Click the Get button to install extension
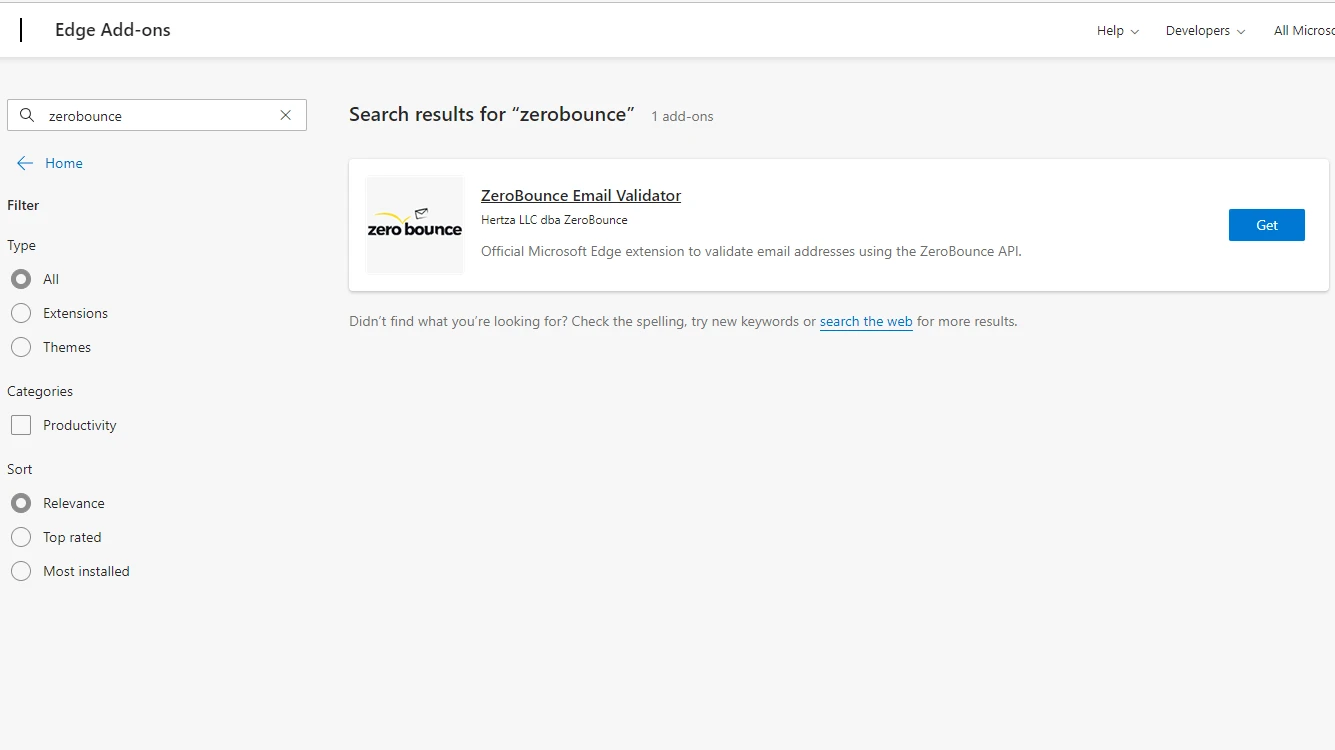The height and width of the screenshot is (750, 1335). (x=1266, y=224)
